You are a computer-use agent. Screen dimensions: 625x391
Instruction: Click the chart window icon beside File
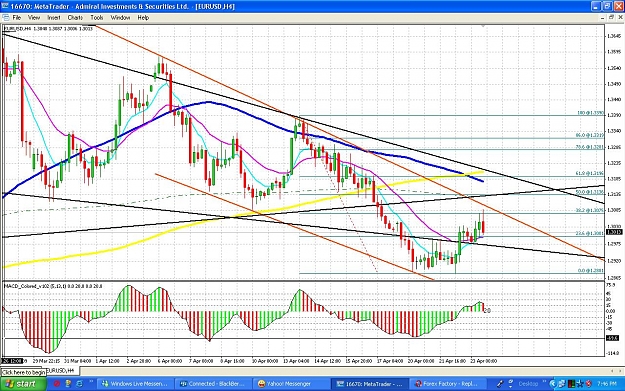click(6, 18)
